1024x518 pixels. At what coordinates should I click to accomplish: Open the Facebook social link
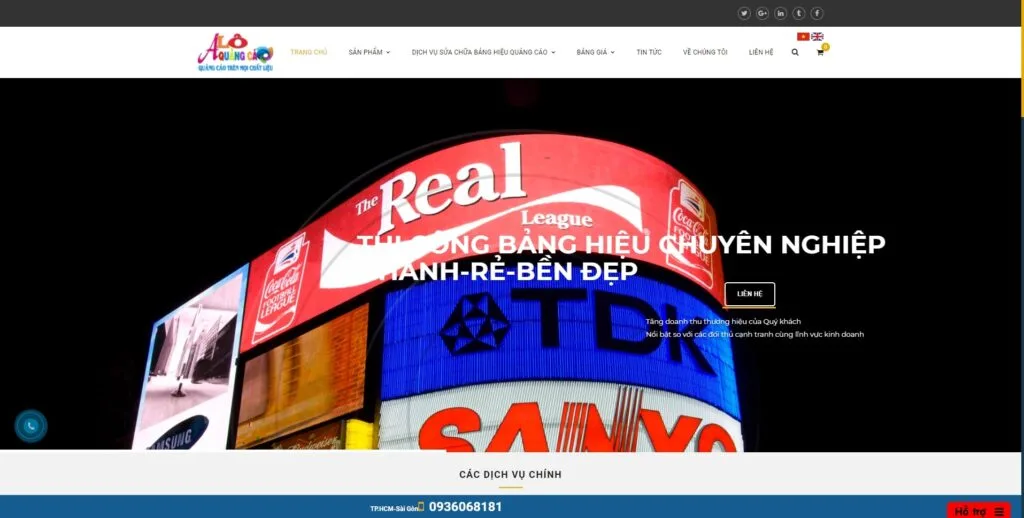click(x=817, y=13)
